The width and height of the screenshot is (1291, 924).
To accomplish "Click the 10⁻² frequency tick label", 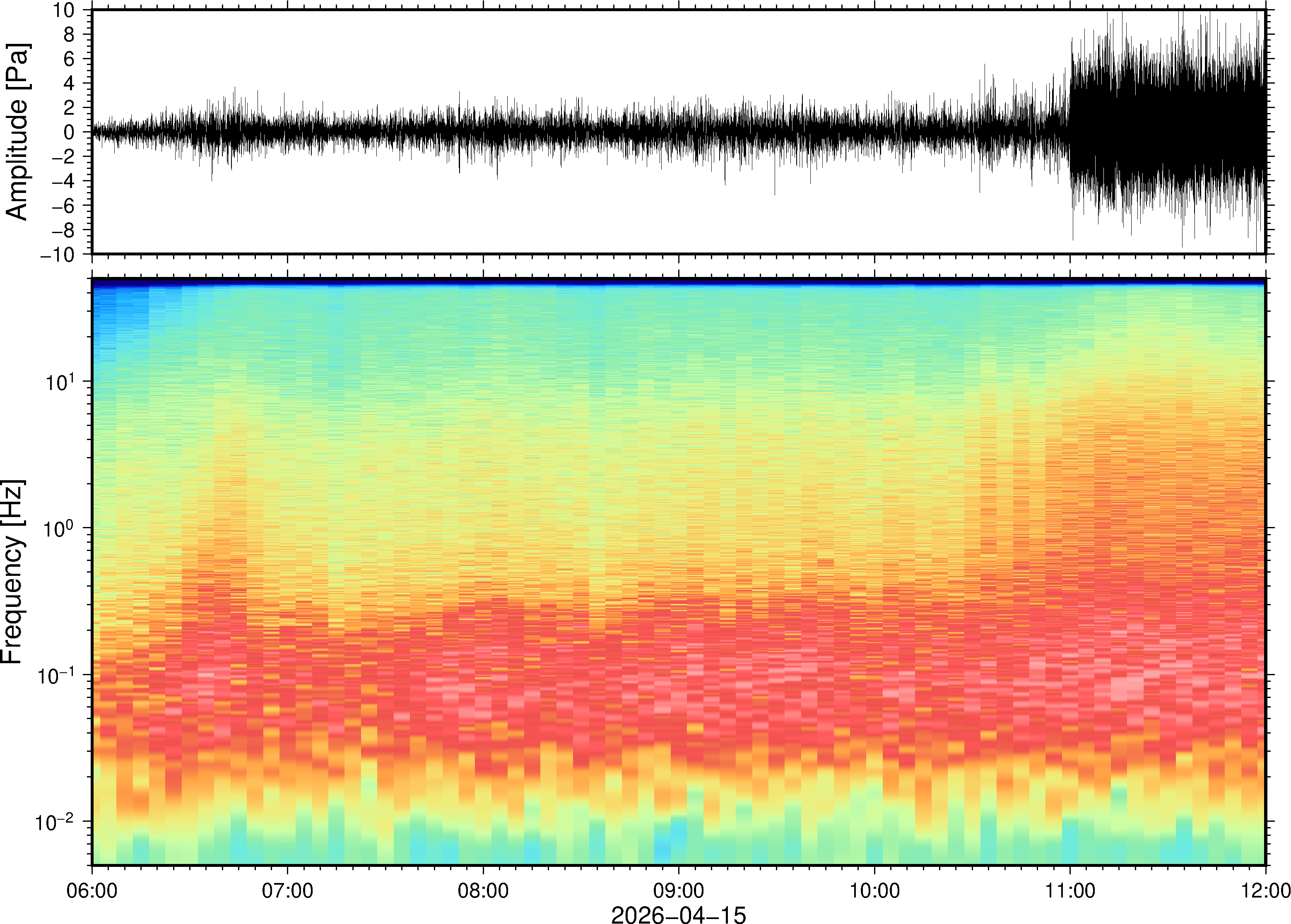I will point(55,822).
